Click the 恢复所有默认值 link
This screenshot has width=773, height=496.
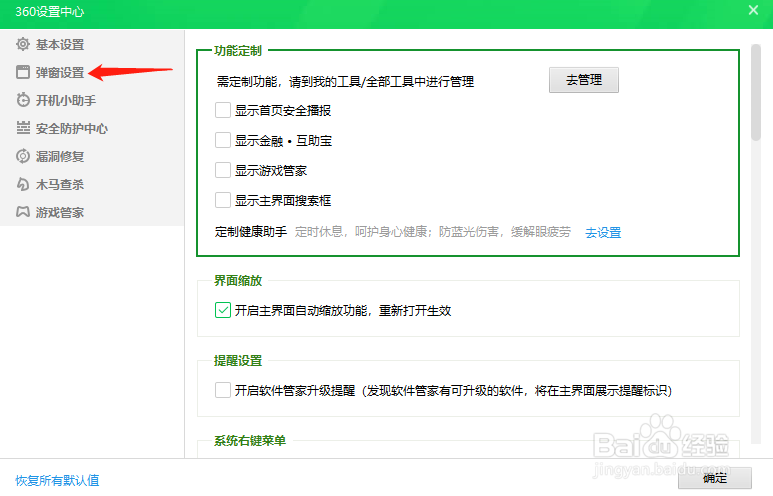(x=57, y=480)
